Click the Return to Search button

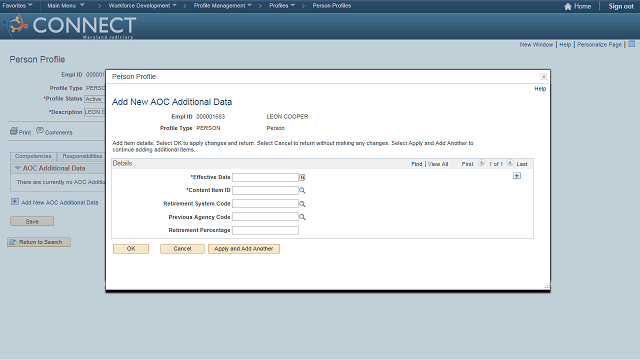click(x=39, y=242)
